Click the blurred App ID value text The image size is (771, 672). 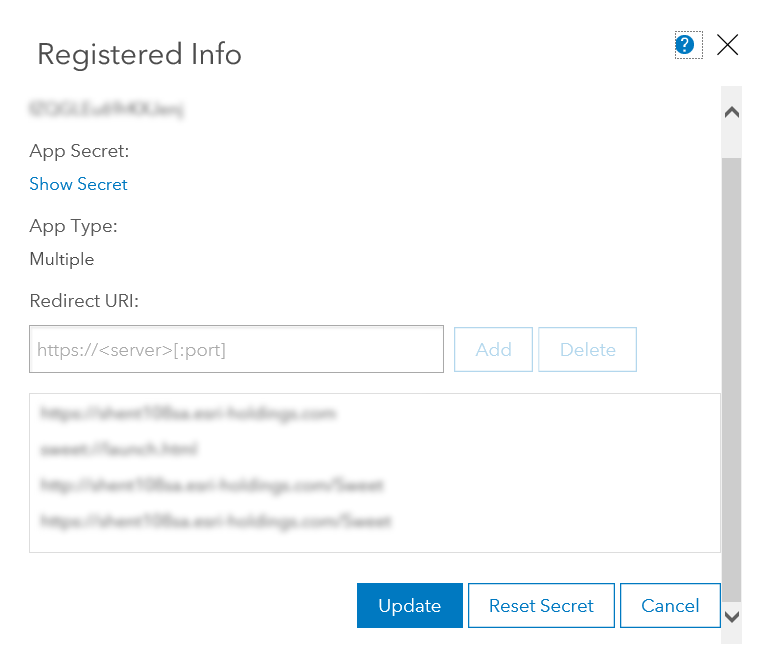click(x=108, y=108)
